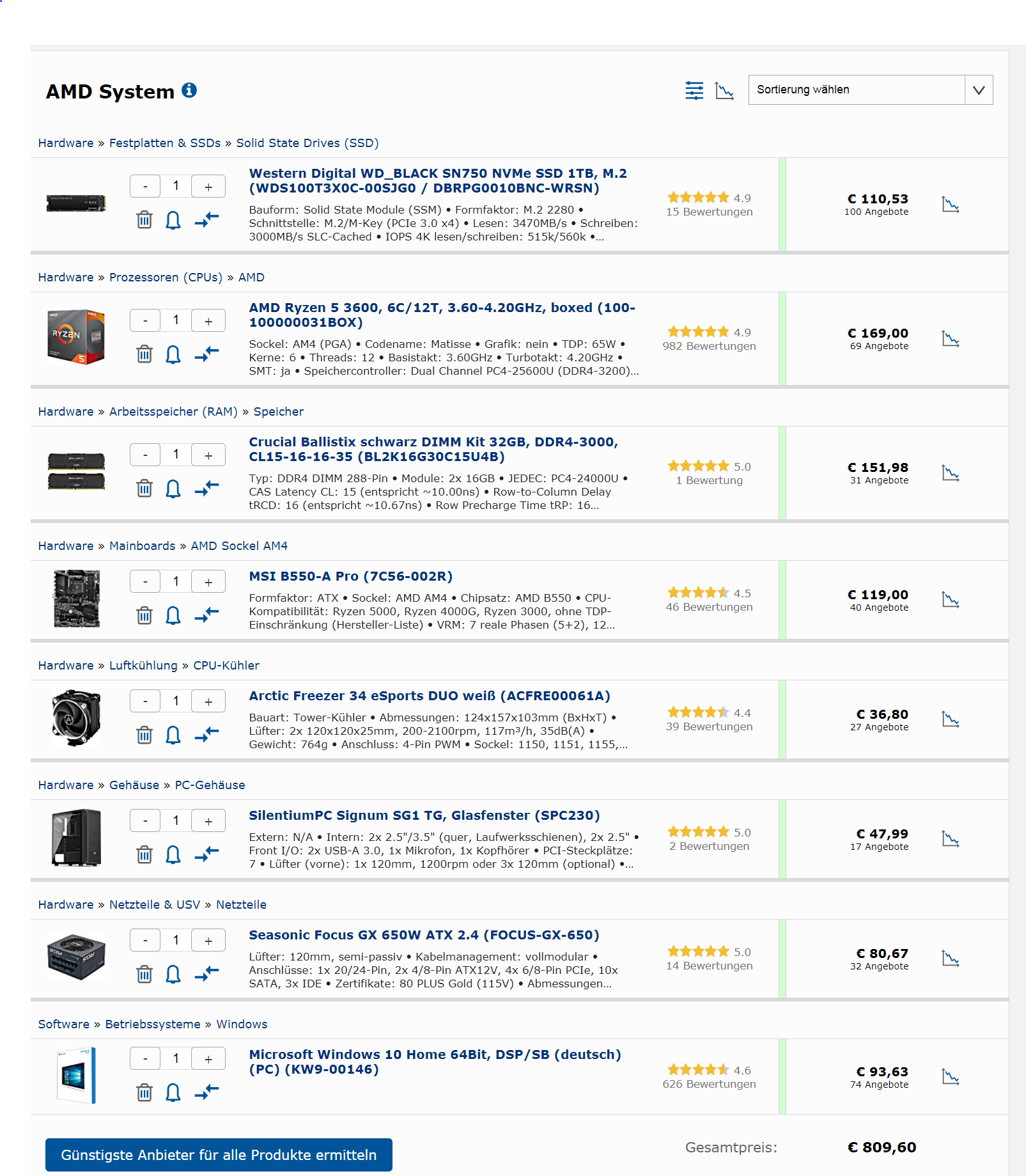Decrease quantity of Crucial Ballistix kit
Screen dimensions: 1026x1176
[x=145, y=455]
